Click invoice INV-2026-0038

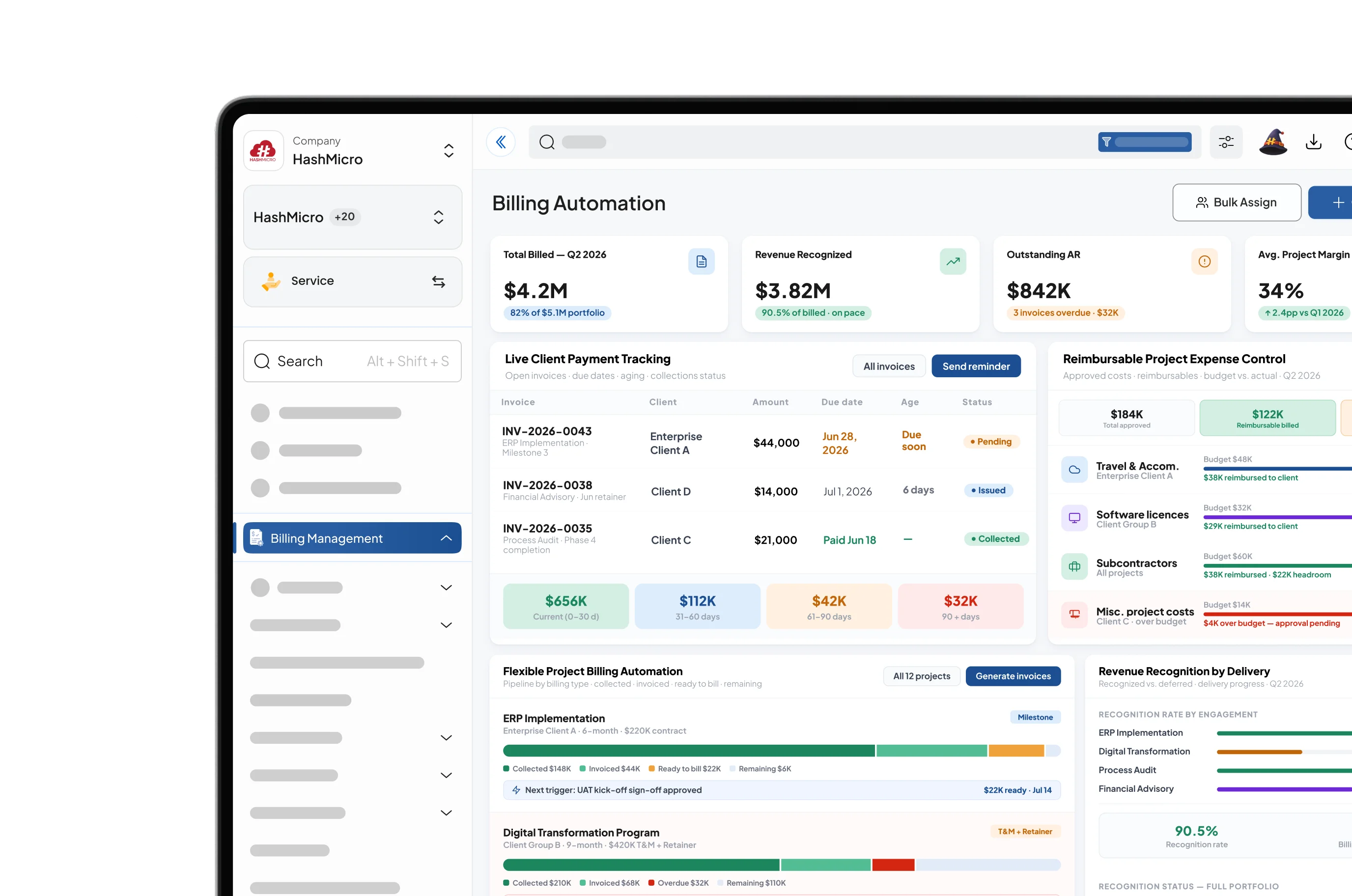tap(547, 485)
